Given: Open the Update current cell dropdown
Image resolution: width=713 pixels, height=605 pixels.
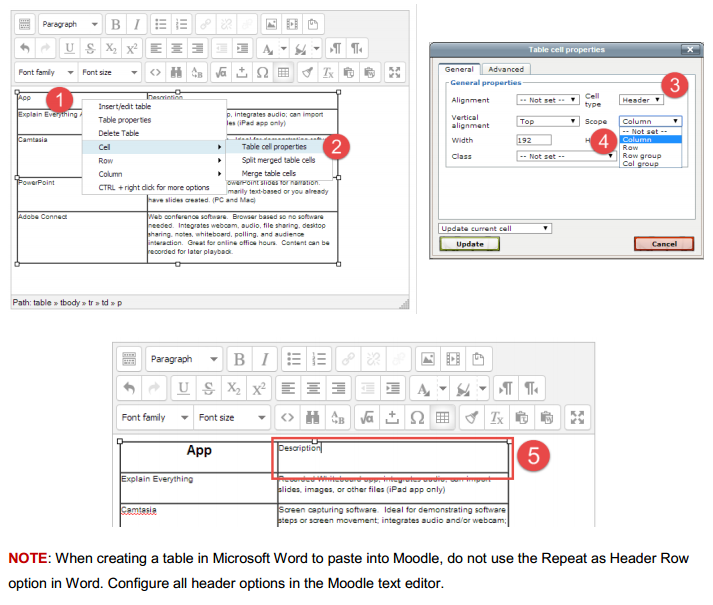Looking at the screenshot, I should pyautogui.click(x=495, y=228).
